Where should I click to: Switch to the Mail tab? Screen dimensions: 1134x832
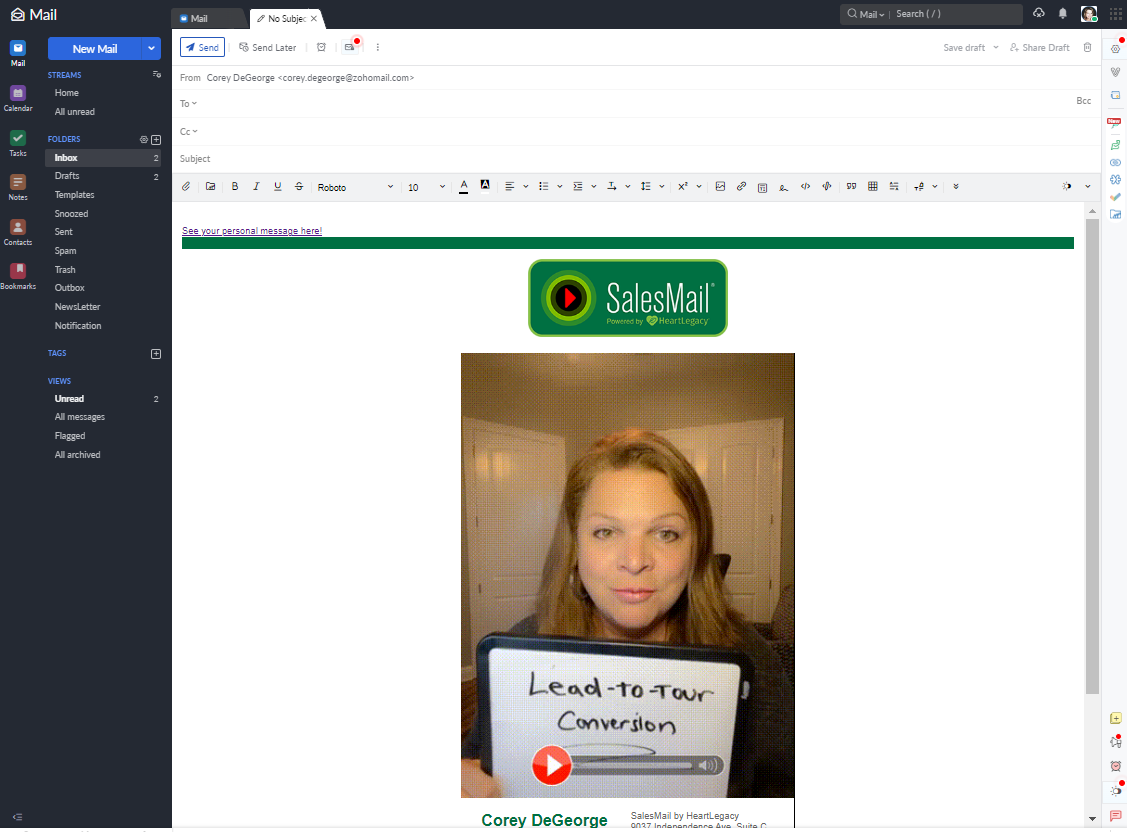tap(207, 18)
